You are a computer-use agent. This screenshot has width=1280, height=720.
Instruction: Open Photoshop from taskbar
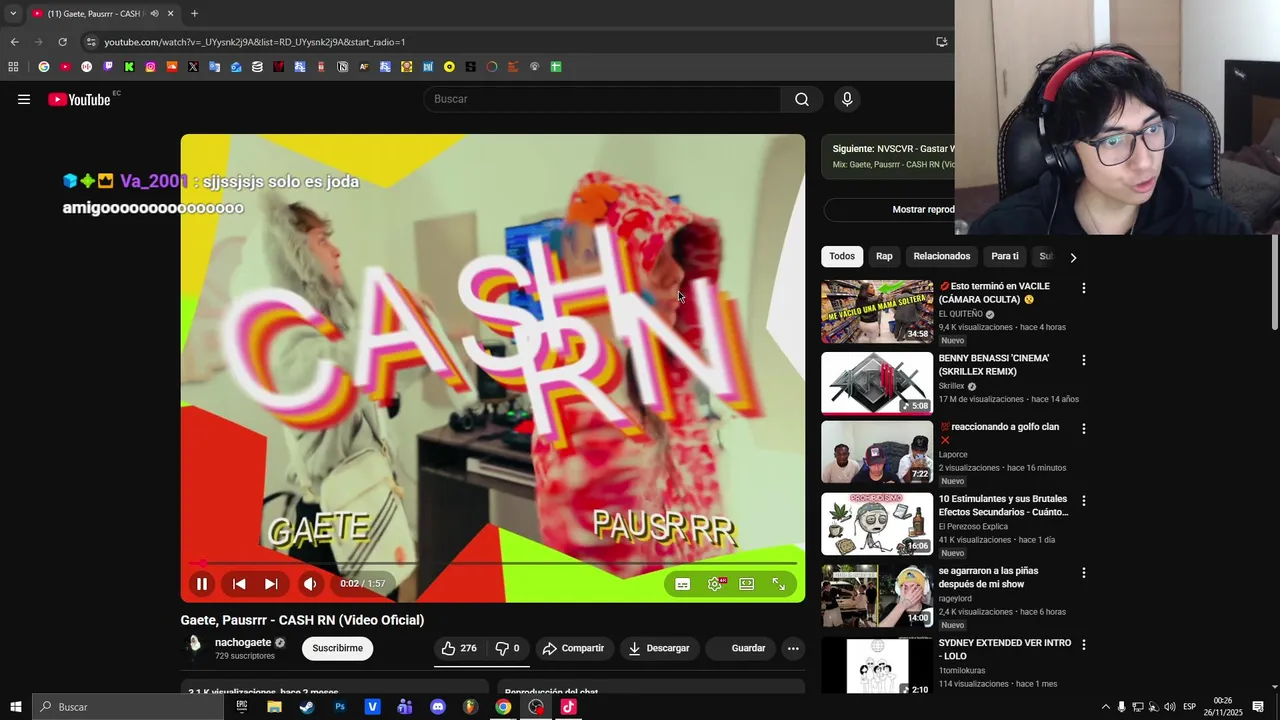(340, 707)
